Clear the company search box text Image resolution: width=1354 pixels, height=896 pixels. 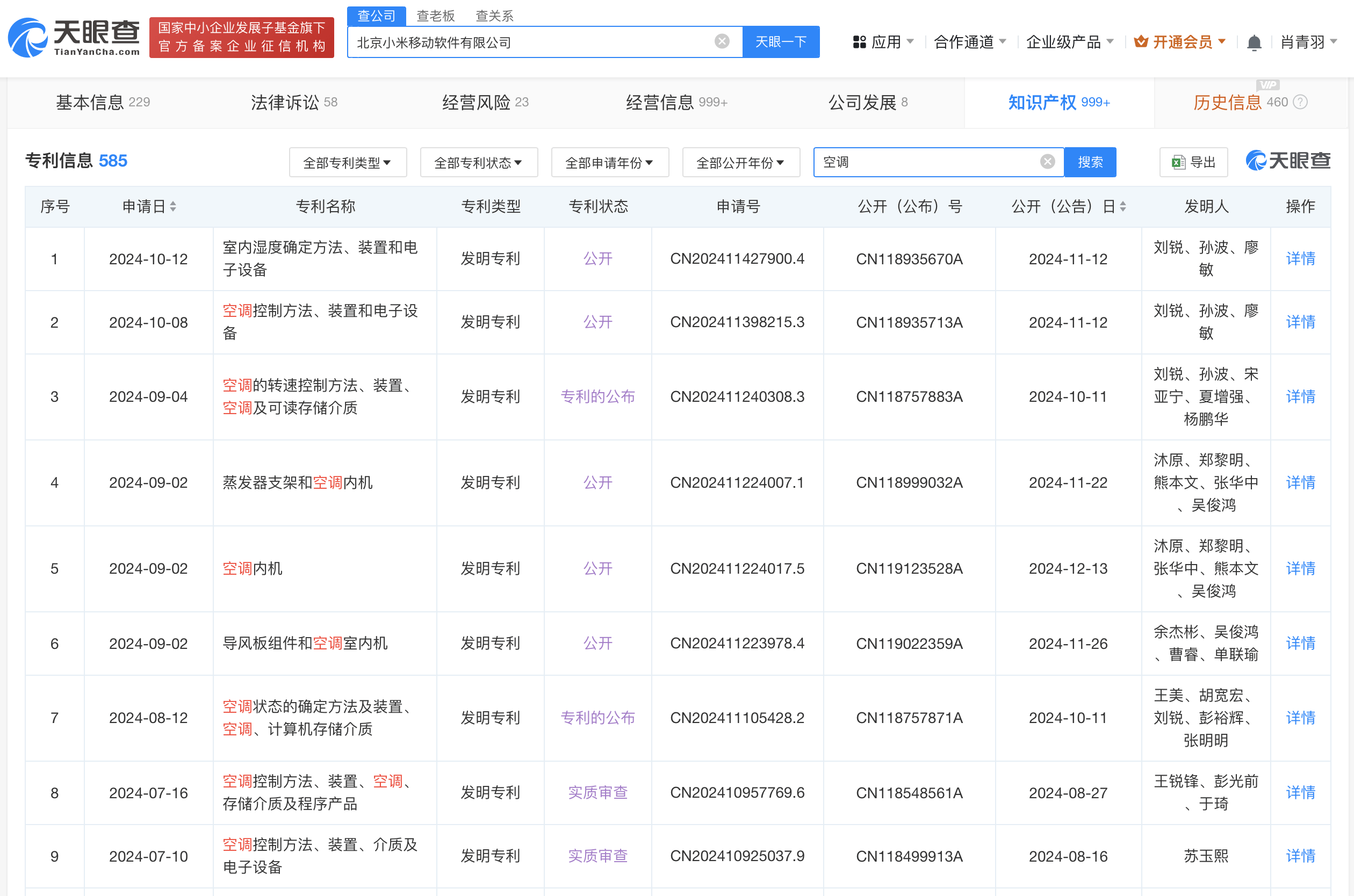[x=722, y=41]
